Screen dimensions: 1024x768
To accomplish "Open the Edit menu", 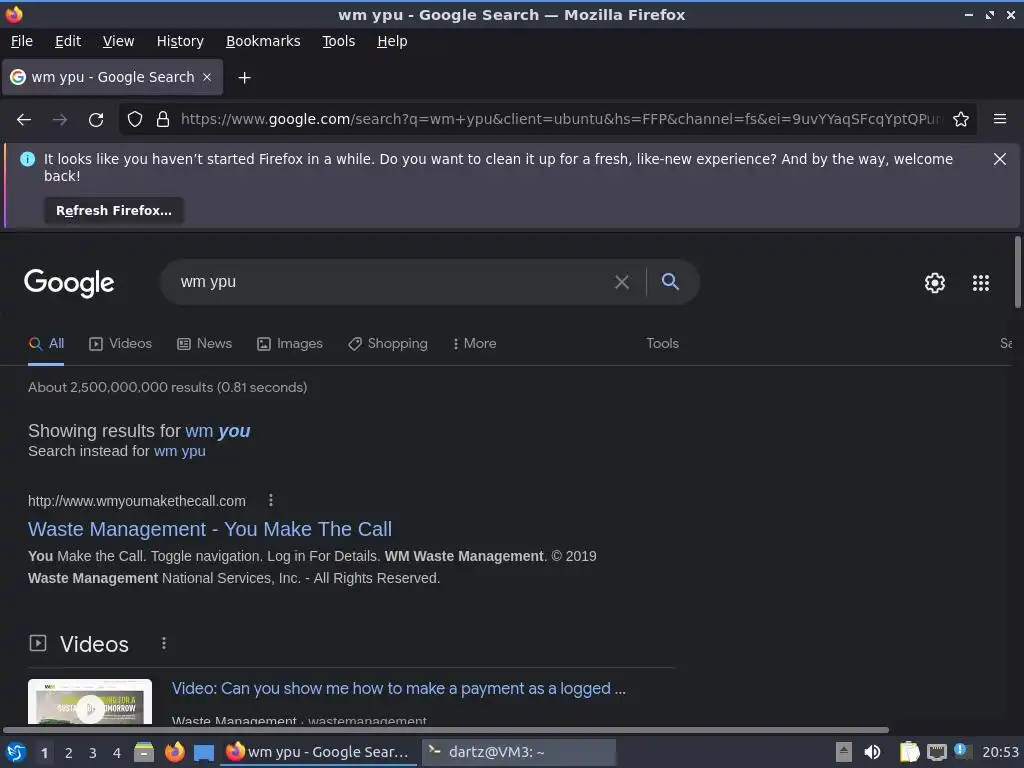I will (x=68, y=41).
